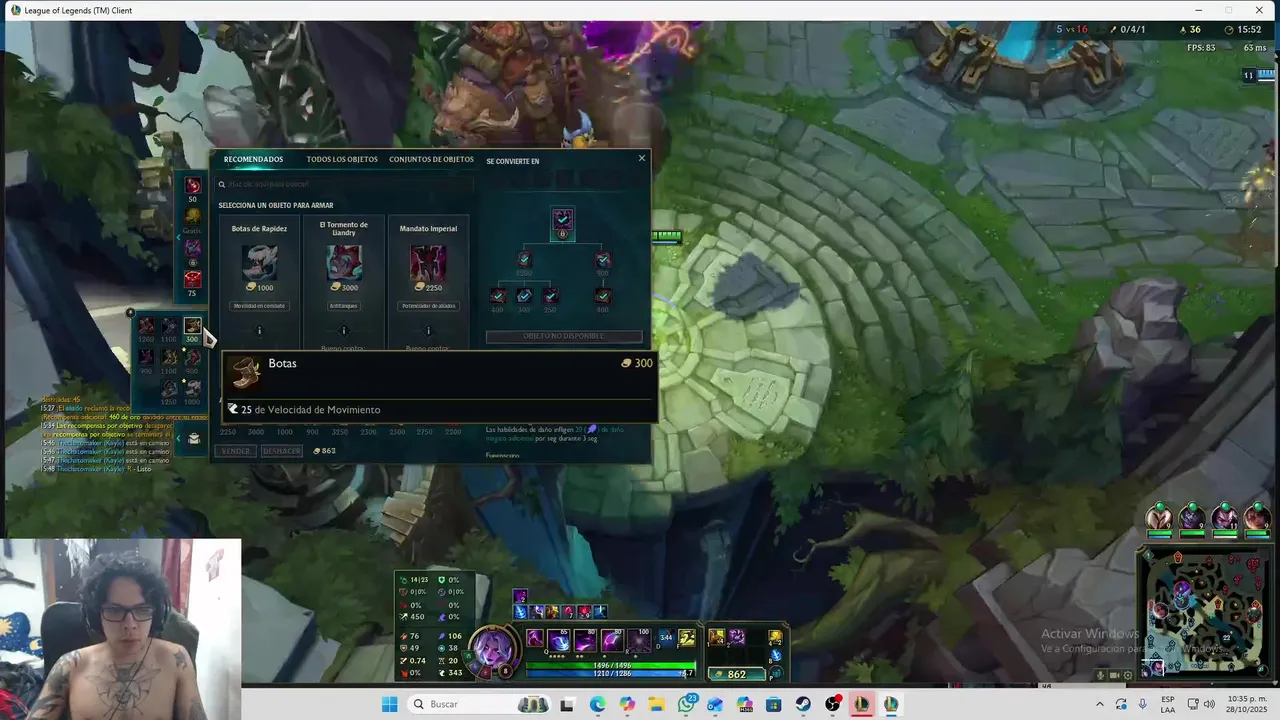Click the Antitanques tag

344,305
